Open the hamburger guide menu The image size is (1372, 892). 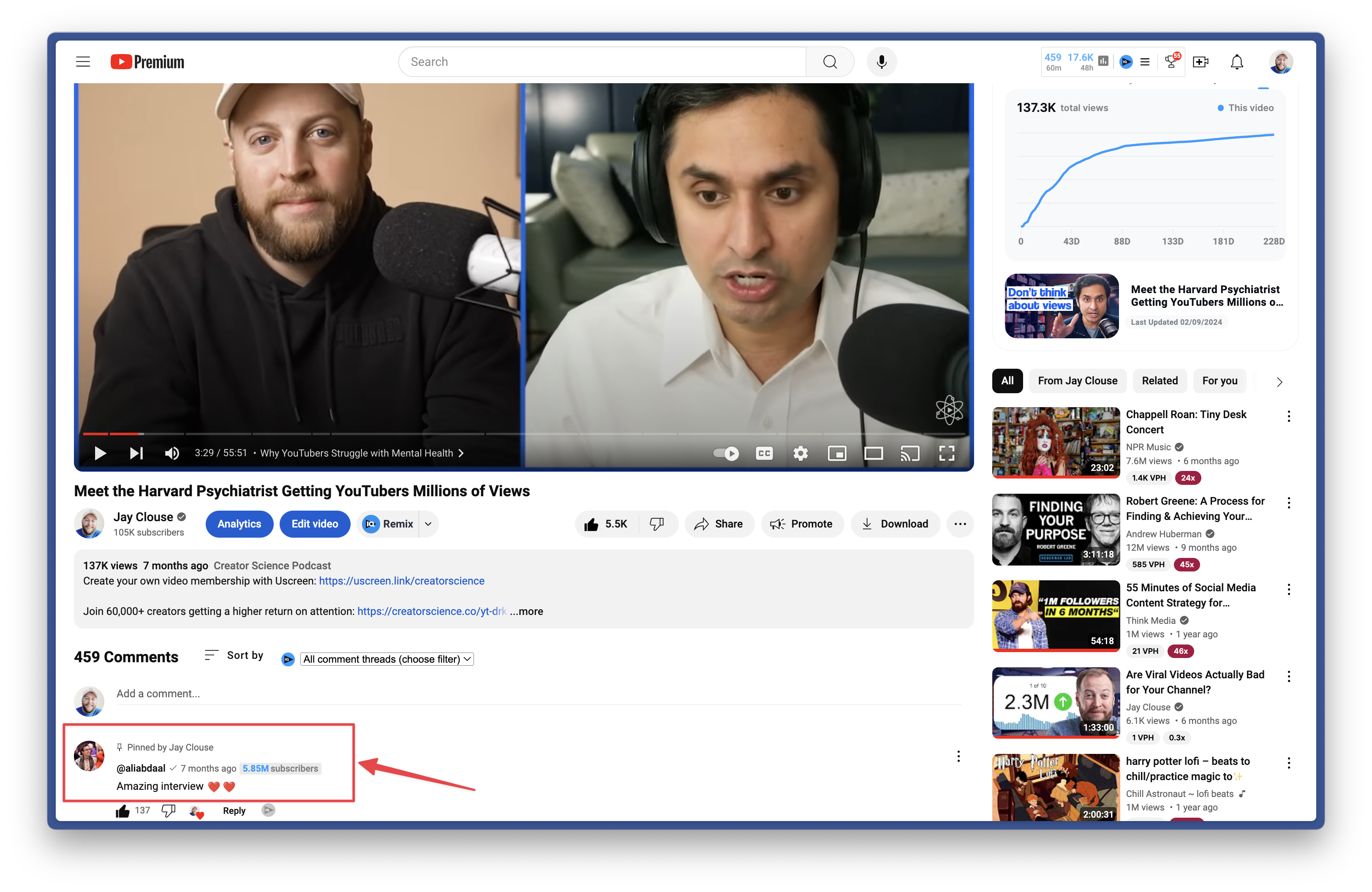pyautogui.click(x=83, y=62)
